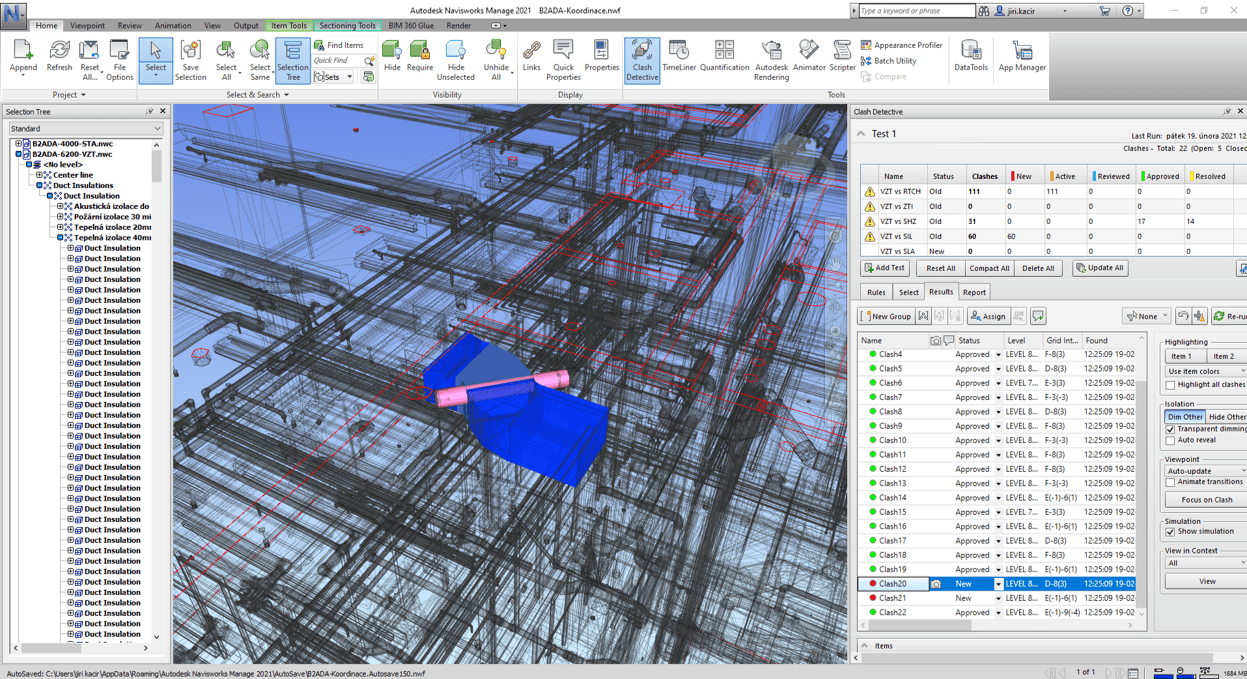Toggle the Selection Tree panel button

tap(292, 60)
